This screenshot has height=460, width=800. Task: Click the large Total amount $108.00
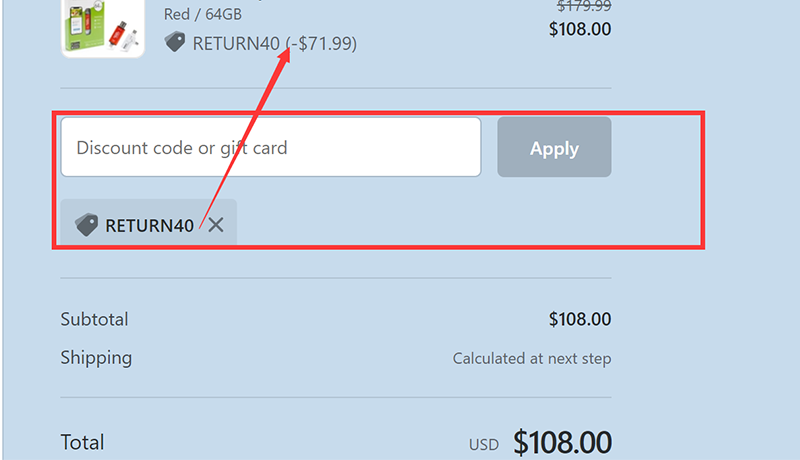pyautogui.click(x=562, y=442)
